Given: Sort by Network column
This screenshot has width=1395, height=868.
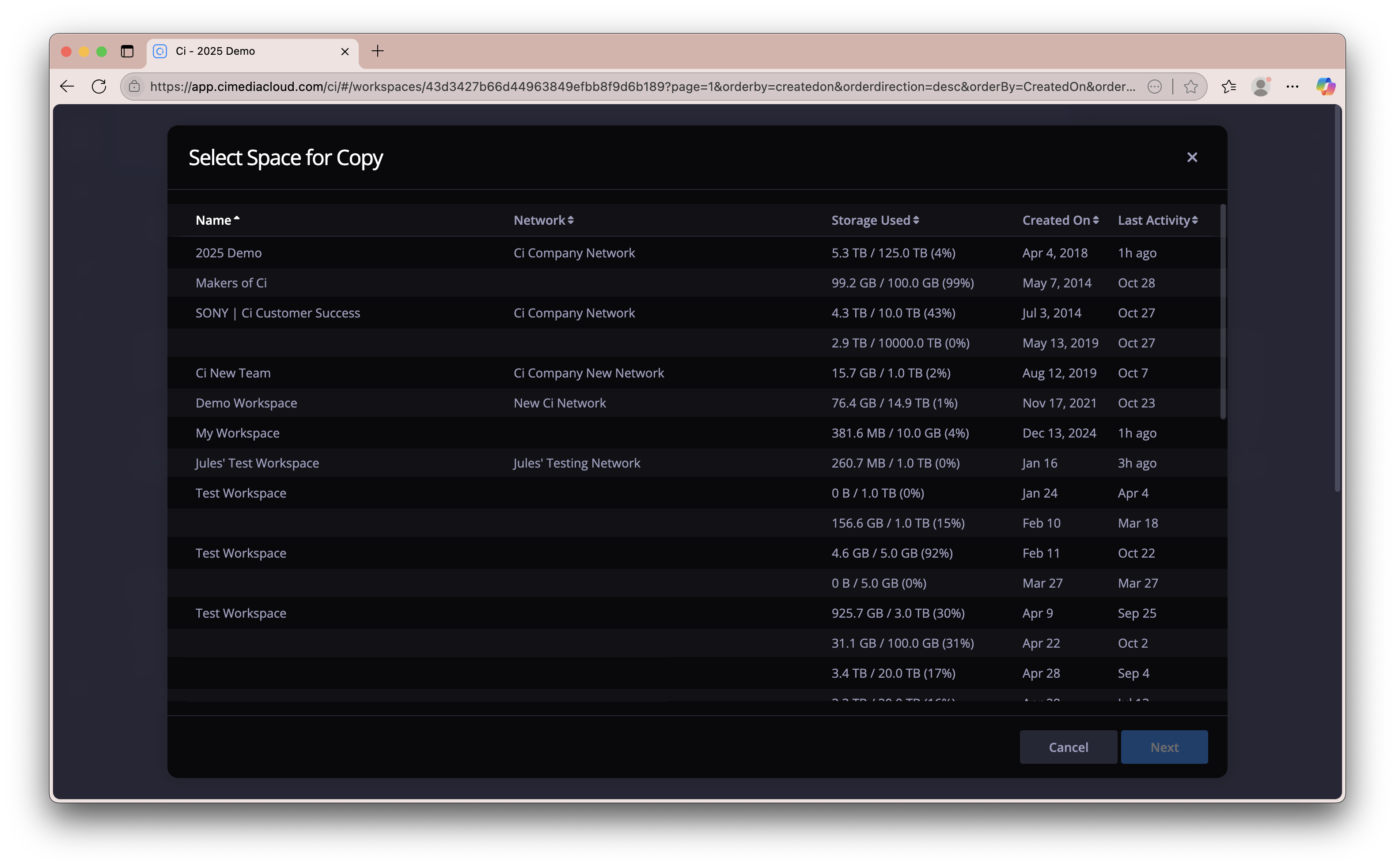Looking at the screenshot, I should click(x=543, y=220).
